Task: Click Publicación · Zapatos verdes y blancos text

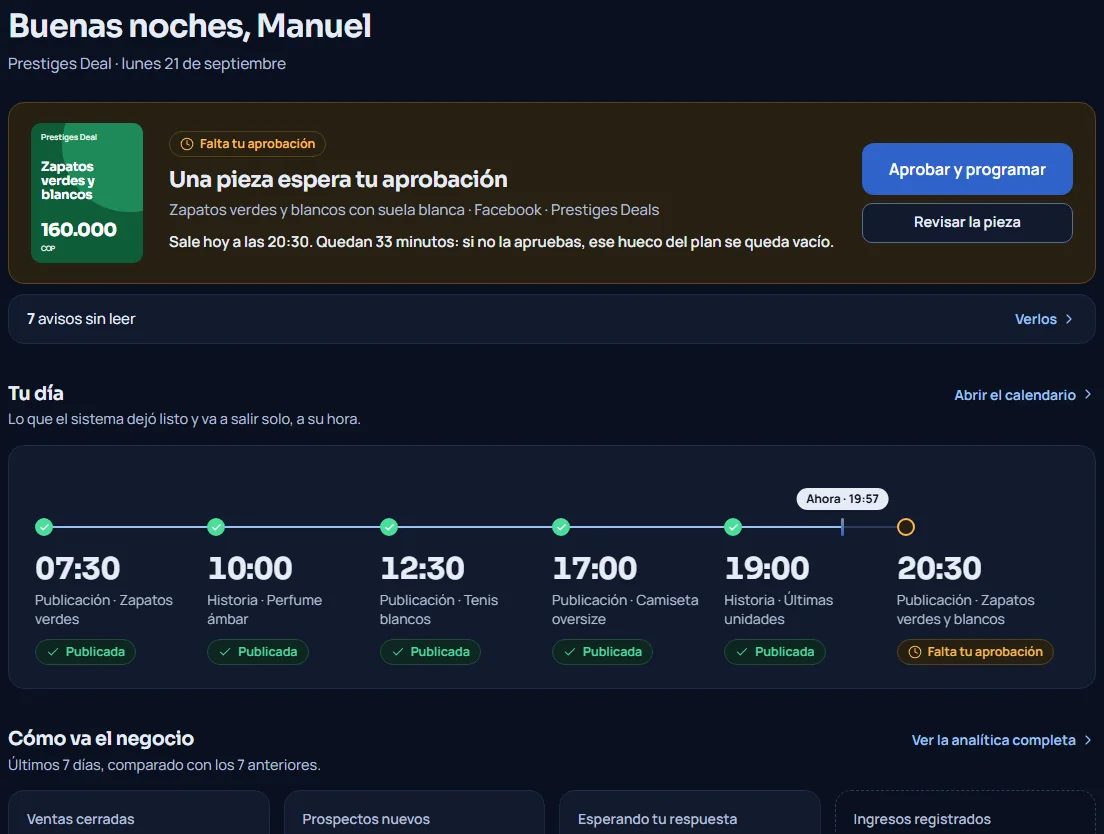Action: pos(965,609)
